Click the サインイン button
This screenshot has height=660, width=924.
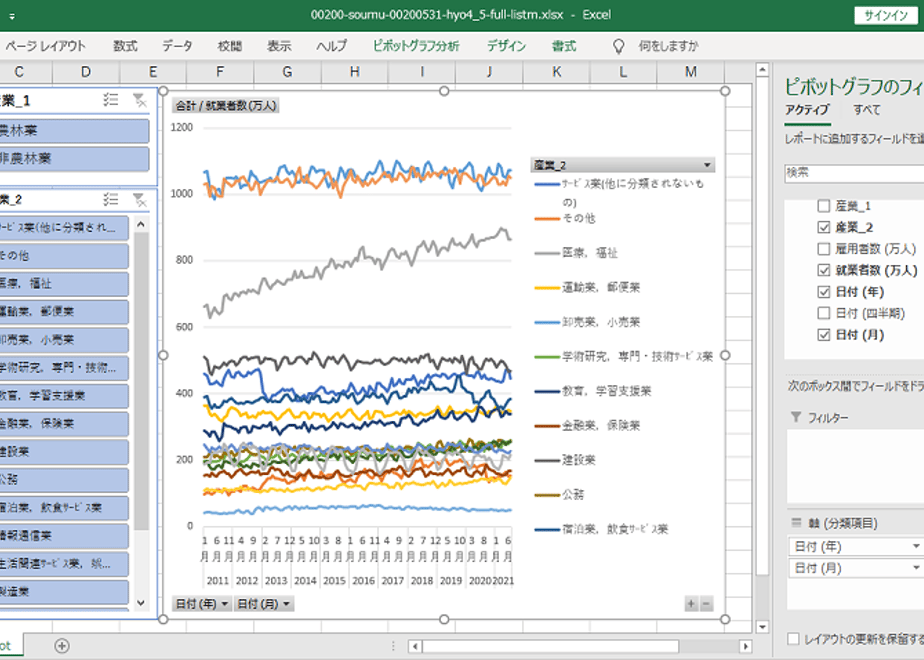click(x=886, y=16)
